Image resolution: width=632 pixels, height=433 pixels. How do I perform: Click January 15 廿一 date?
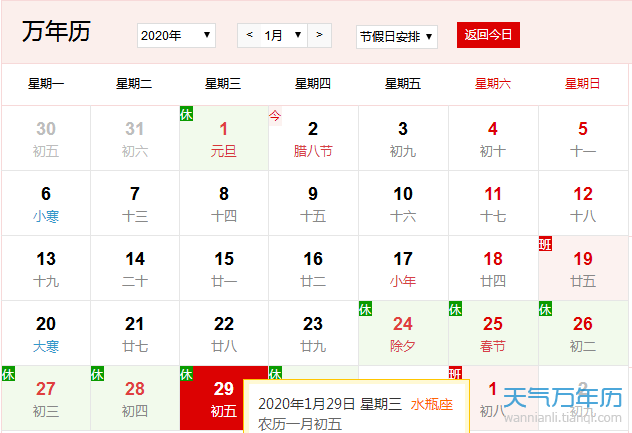coord(224,269)
